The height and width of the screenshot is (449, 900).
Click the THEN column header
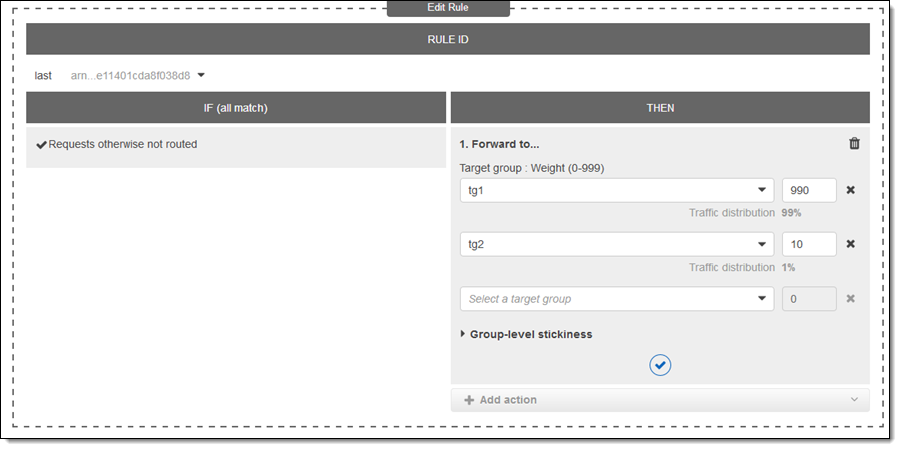click(660, 107)
